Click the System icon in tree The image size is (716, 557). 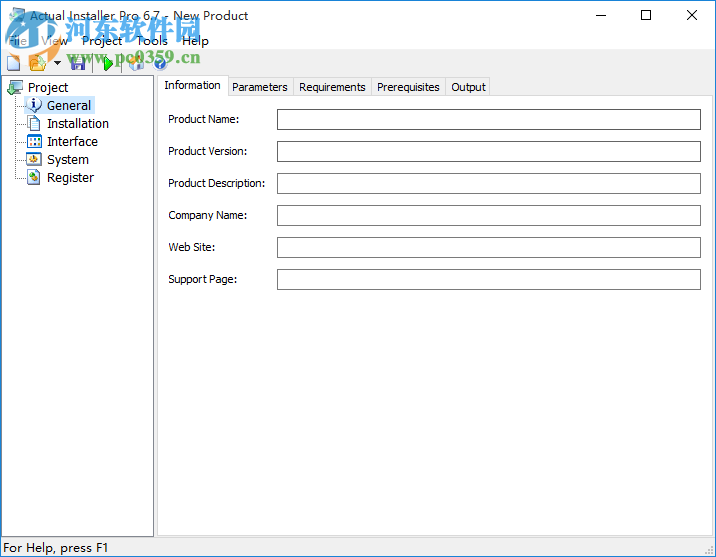coord(34,159)
